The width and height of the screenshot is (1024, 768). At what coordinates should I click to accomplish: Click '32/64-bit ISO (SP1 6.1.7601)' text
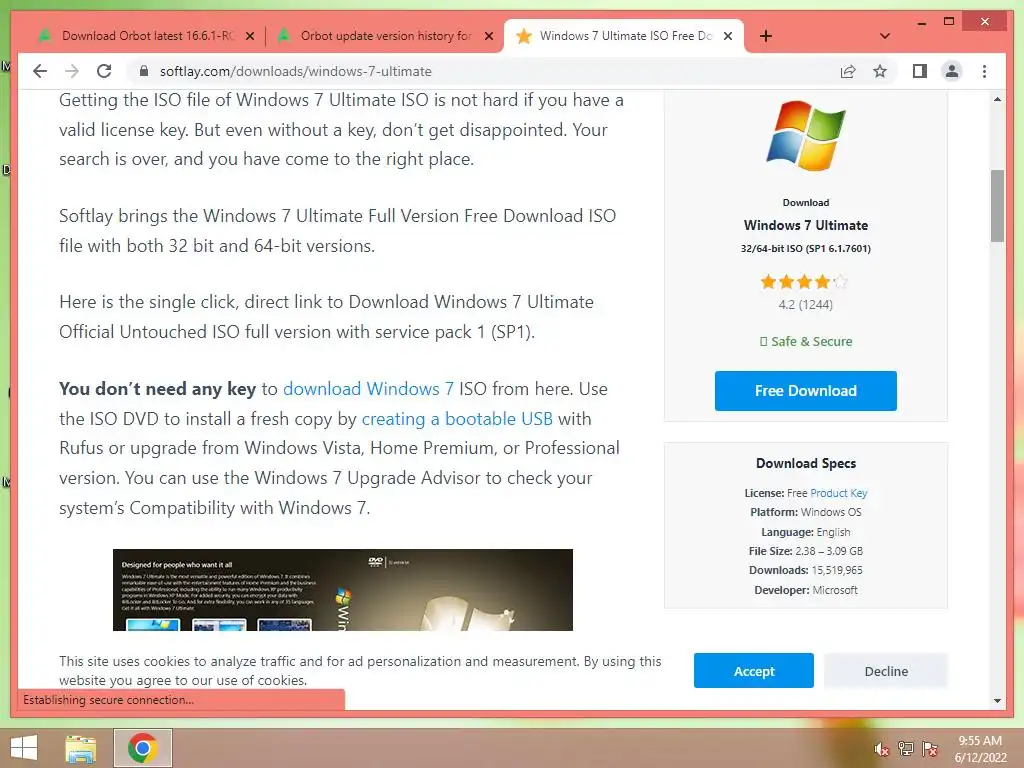806,248
